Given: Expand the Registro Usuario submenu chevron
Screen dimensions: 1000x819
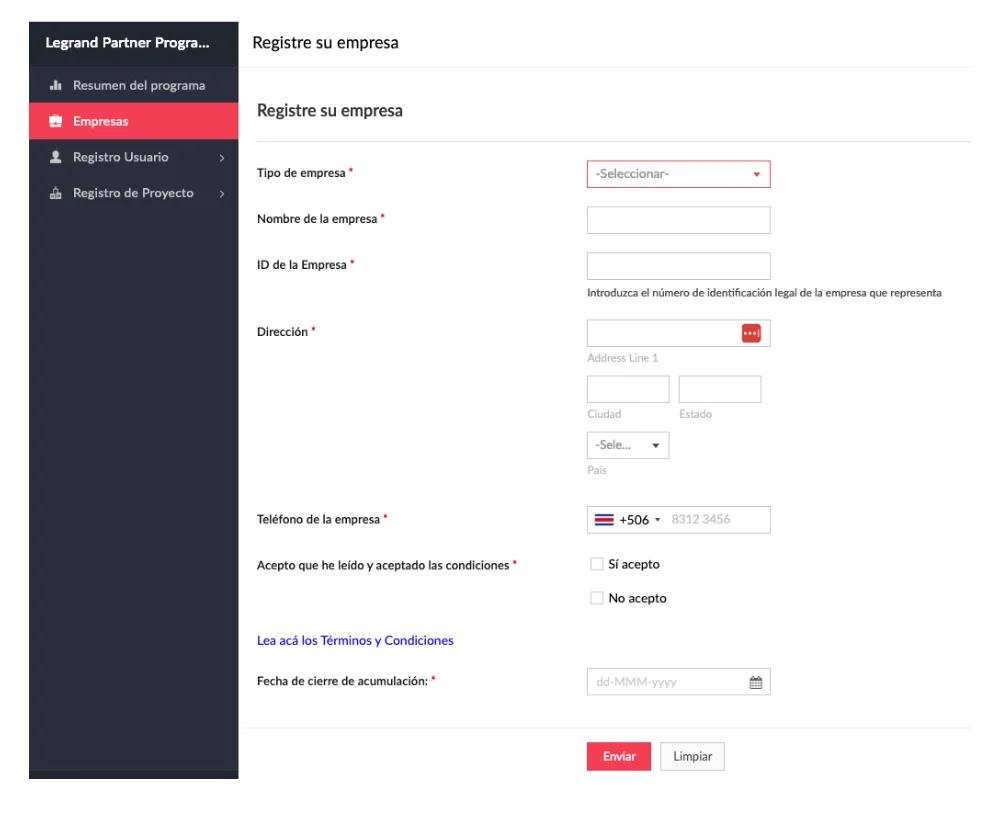Looking at the screenshot, I should [x=221, y=158].
